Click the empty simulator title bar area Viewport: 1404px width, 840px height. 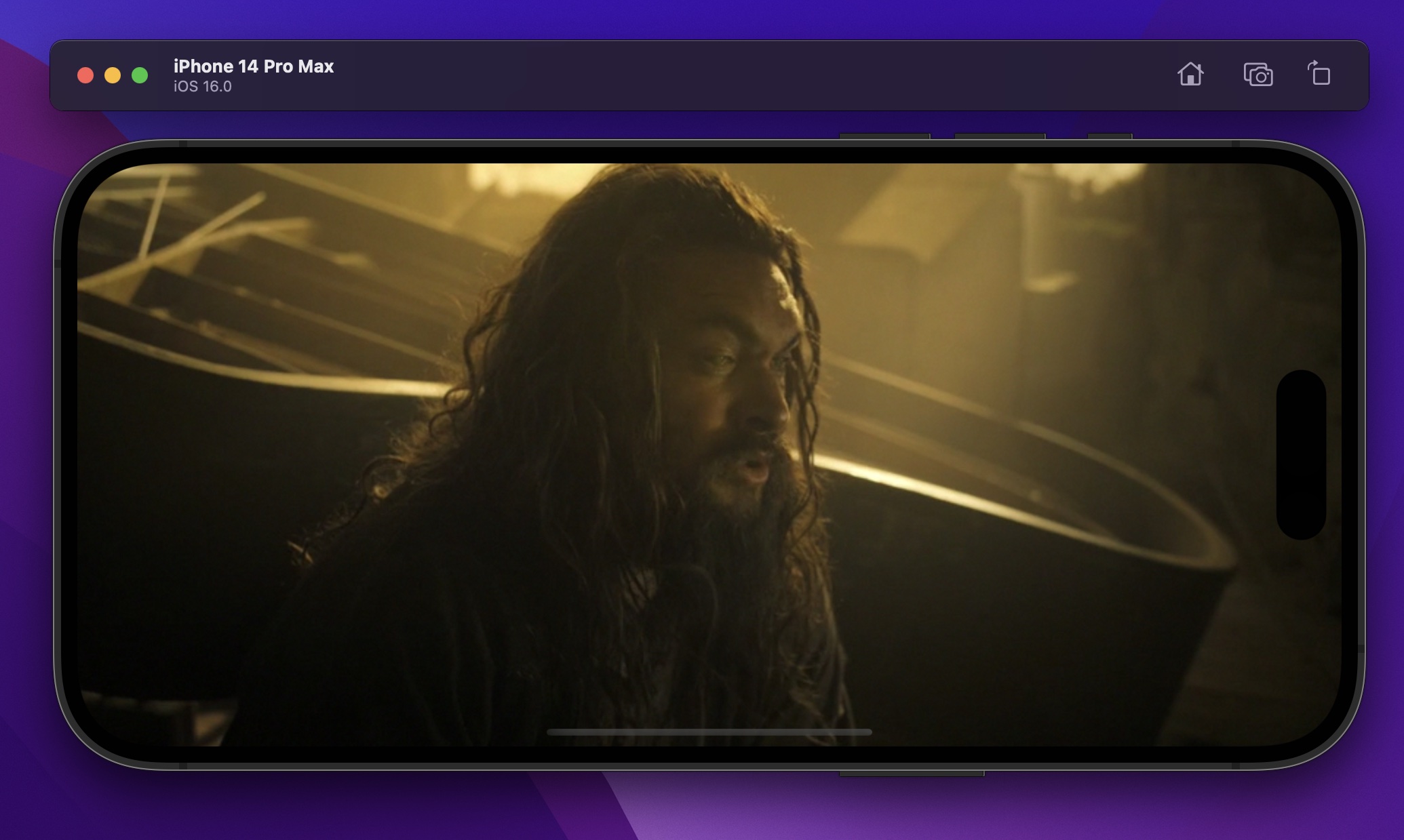(746, 75)
